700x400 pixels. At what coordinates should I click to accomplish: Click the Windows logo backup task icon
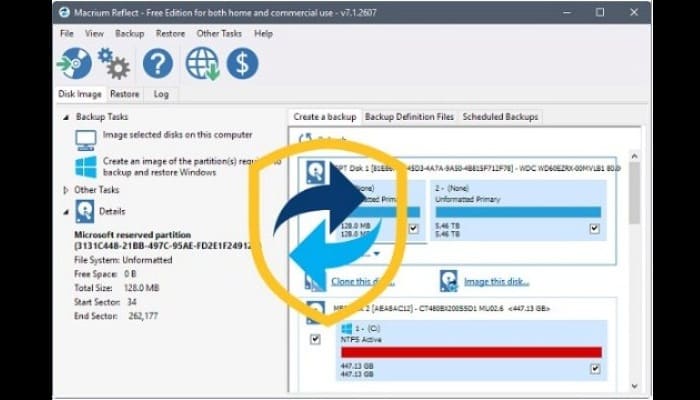point(86,167)
